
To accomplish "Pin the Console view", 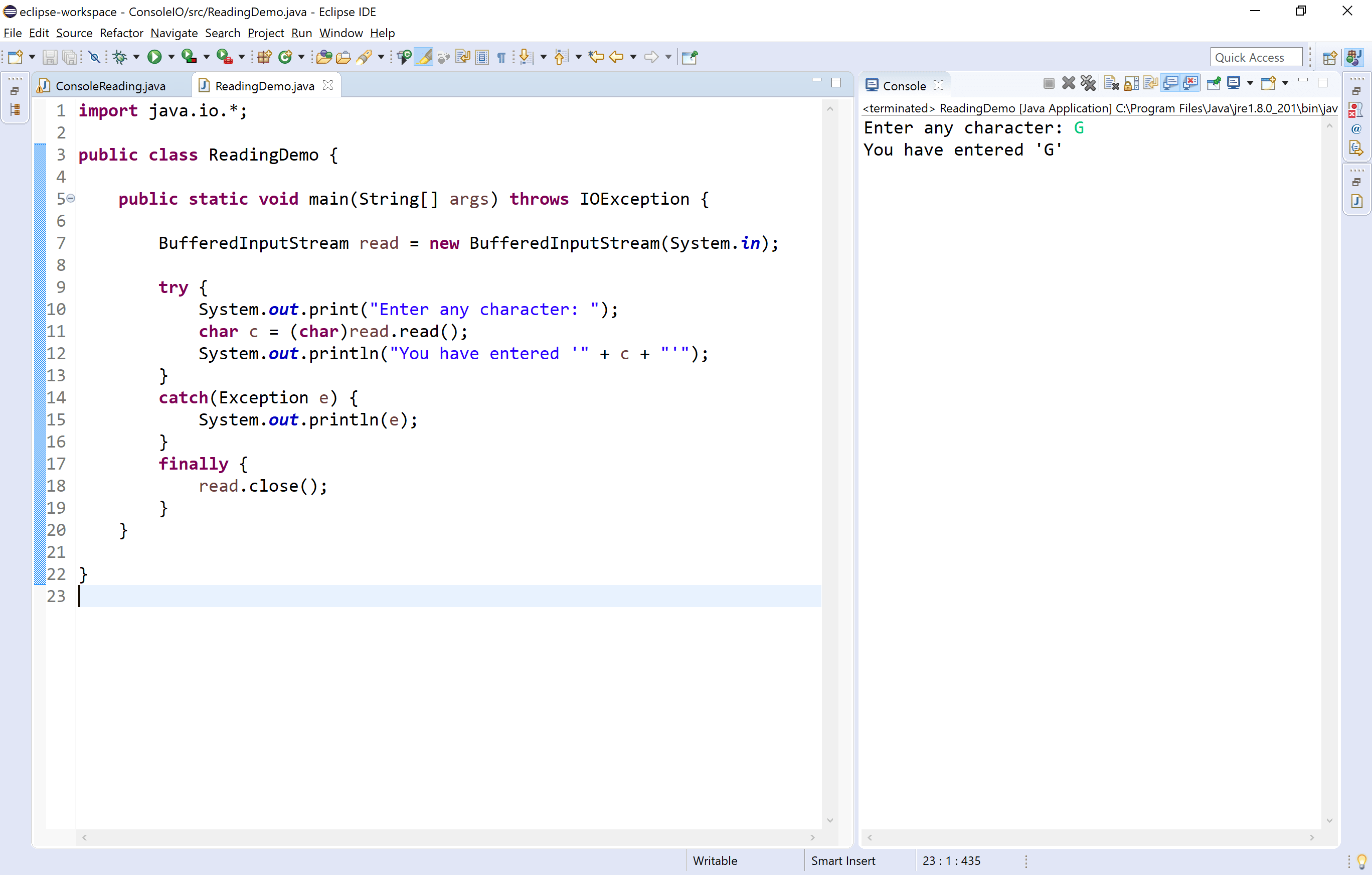I will (1214, 83).
